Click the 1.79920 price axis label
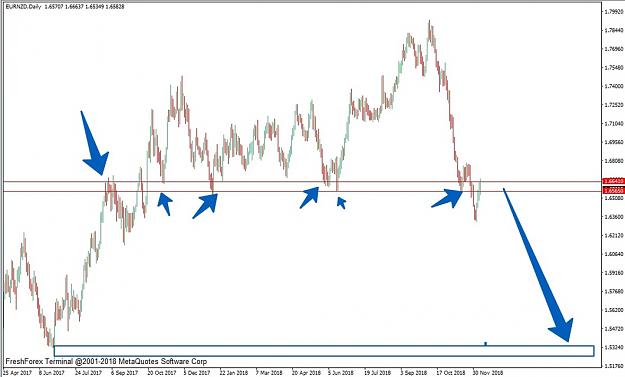This screenshot has height=377, width=625. point(613,12)
